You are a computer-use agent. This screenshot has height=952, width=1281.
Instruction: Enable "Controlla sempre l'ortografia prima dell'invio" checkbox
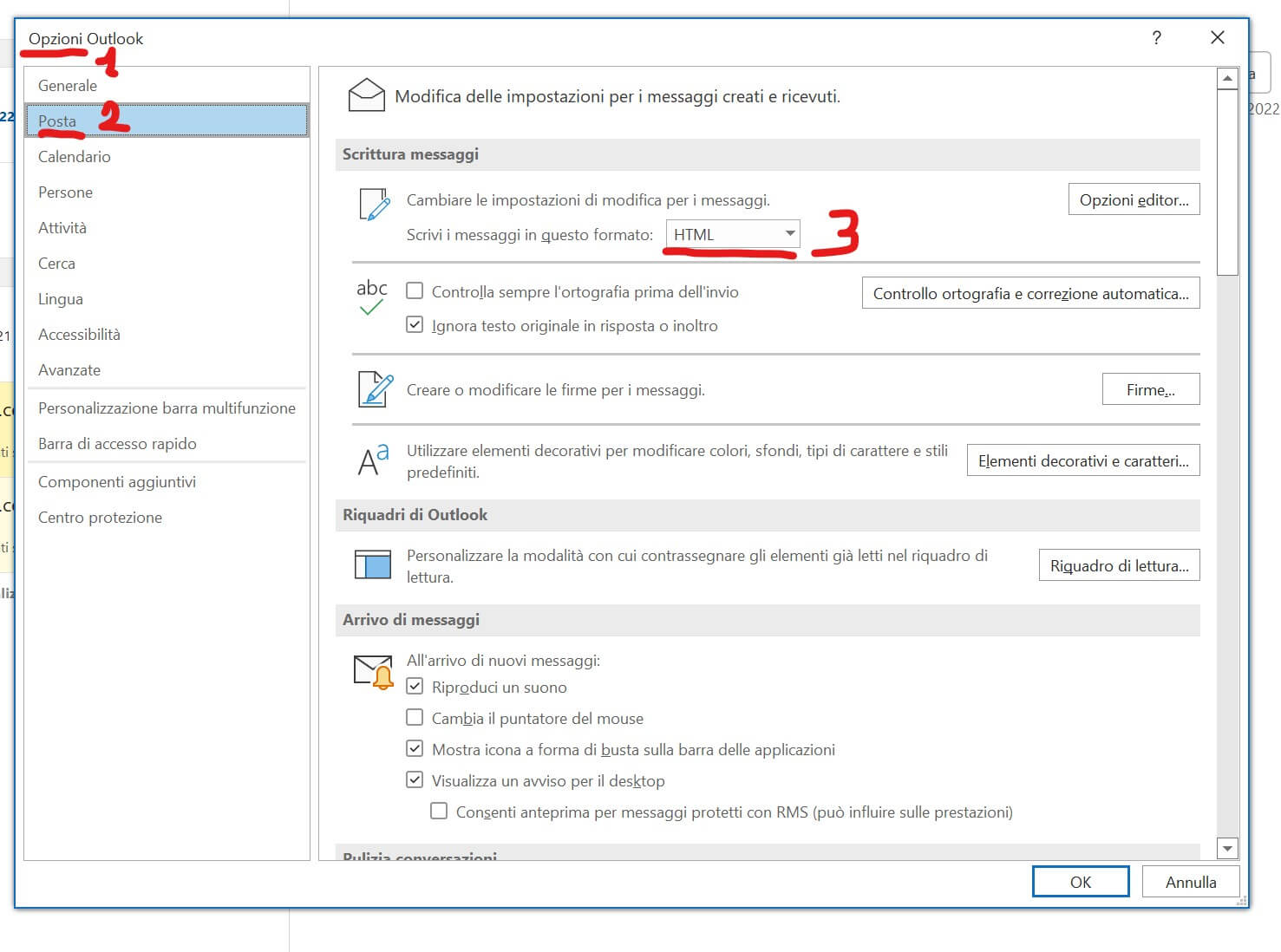[415, 291]
